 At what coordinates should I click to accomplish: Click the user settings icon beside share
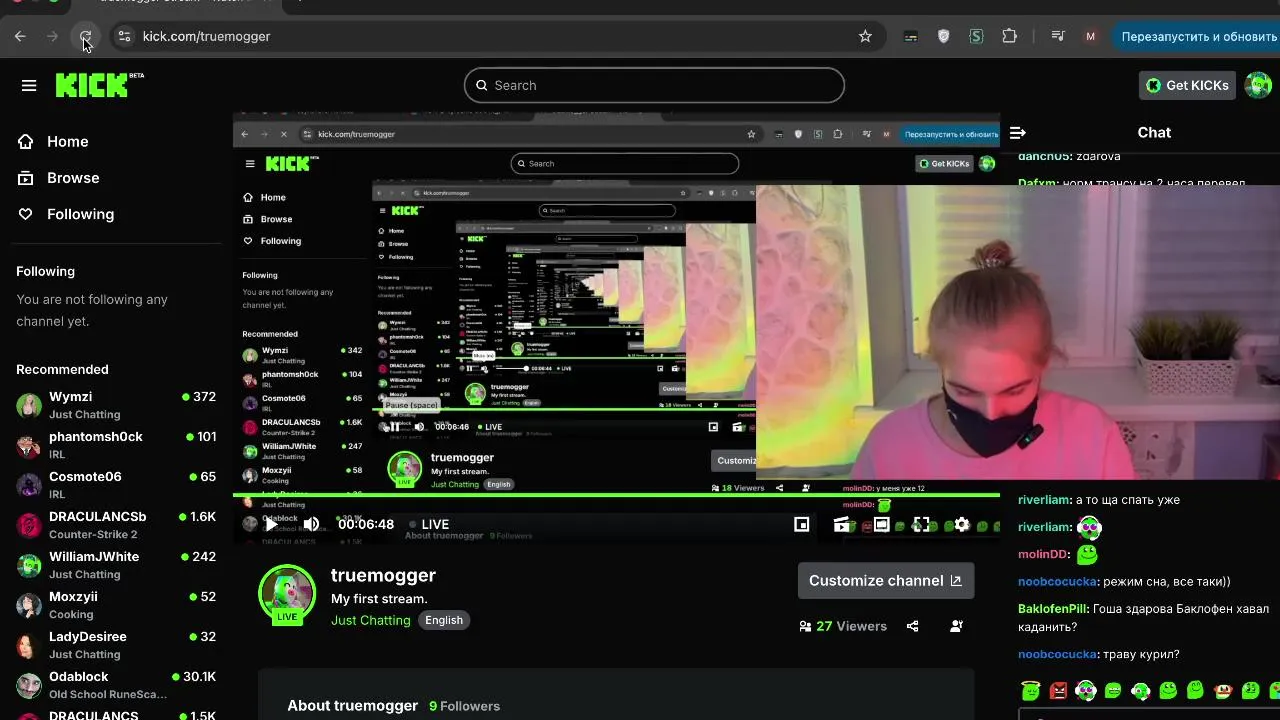click(x=956, y=626)
